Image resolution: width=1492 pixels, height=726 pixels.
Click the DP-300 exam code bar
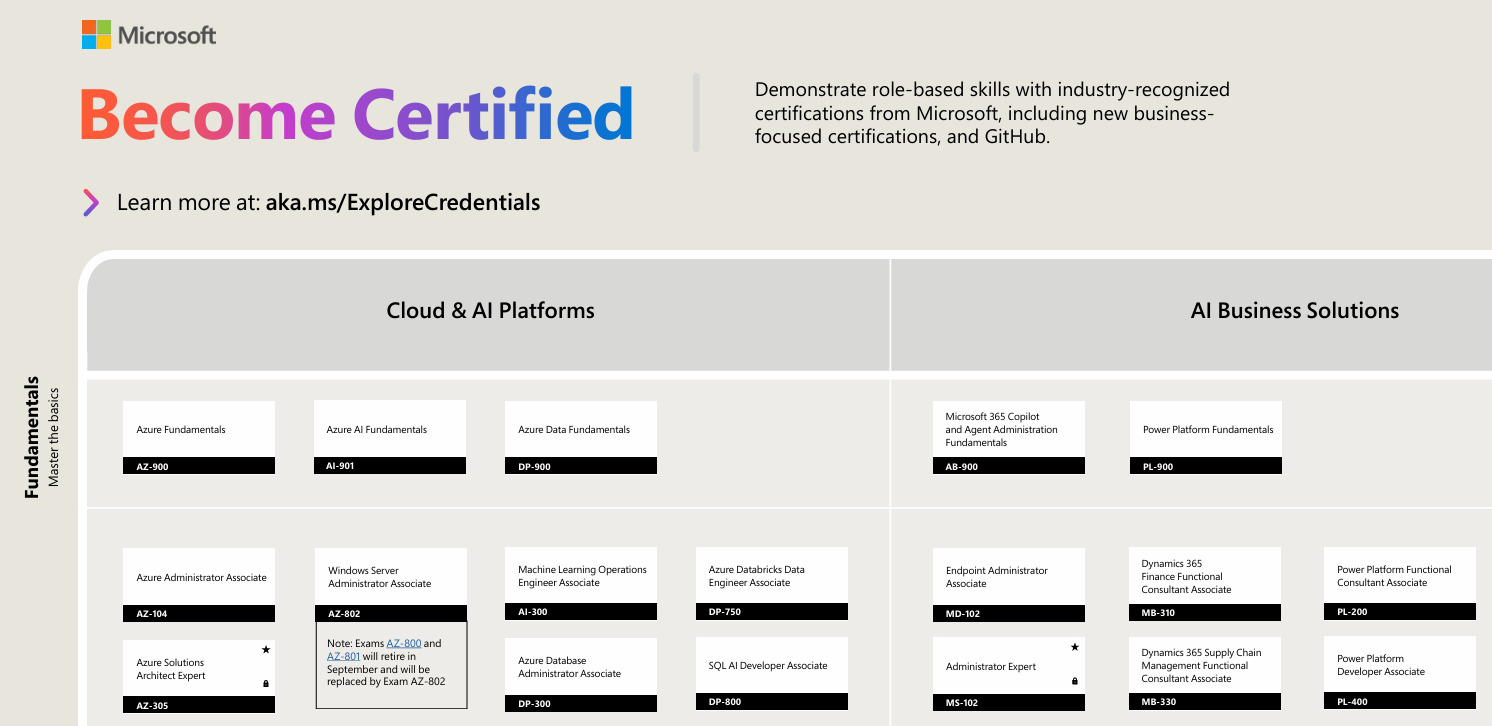pos(581,704)
